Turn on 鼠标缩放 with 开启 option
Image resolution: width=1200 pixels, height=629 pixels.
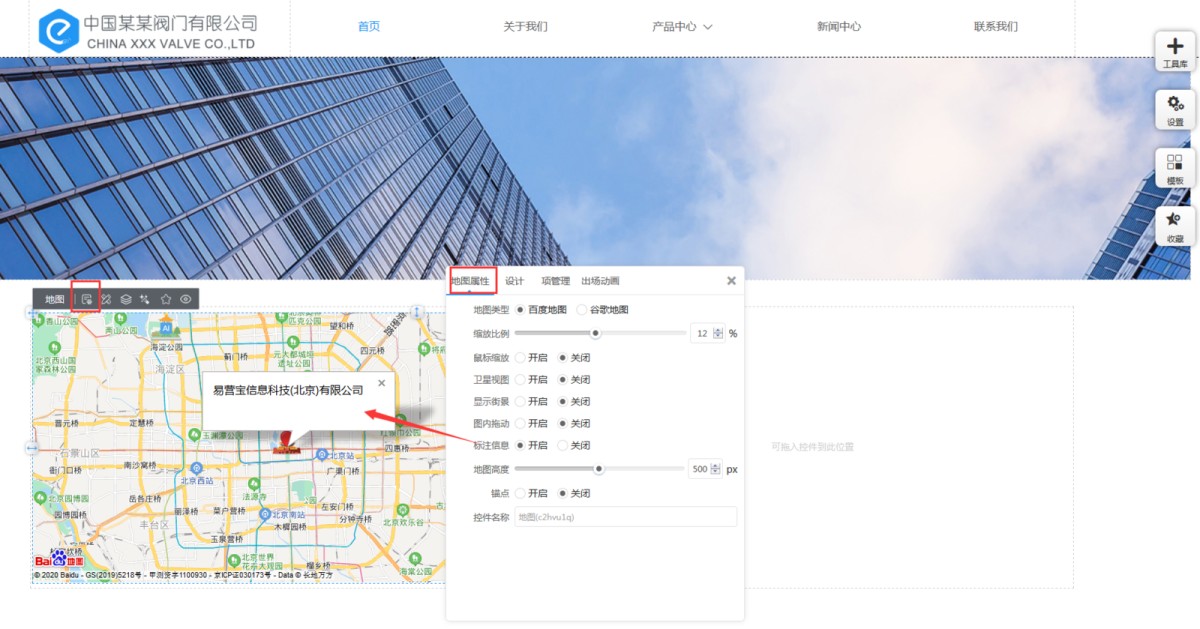click(x=520, y=357)
